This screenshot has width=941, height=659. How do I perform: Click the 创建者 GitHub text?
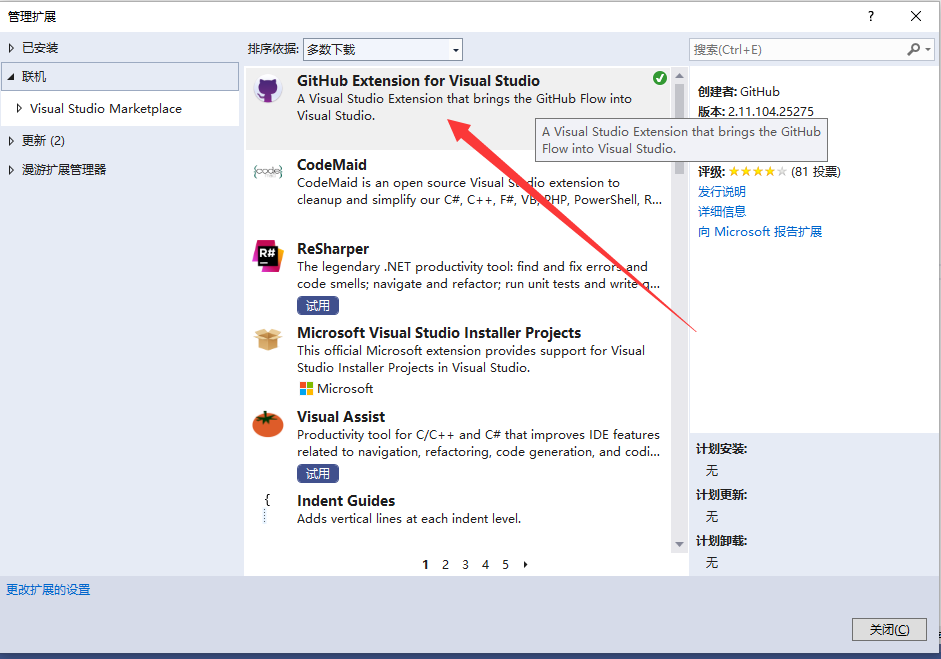click(x=739, y=92)
